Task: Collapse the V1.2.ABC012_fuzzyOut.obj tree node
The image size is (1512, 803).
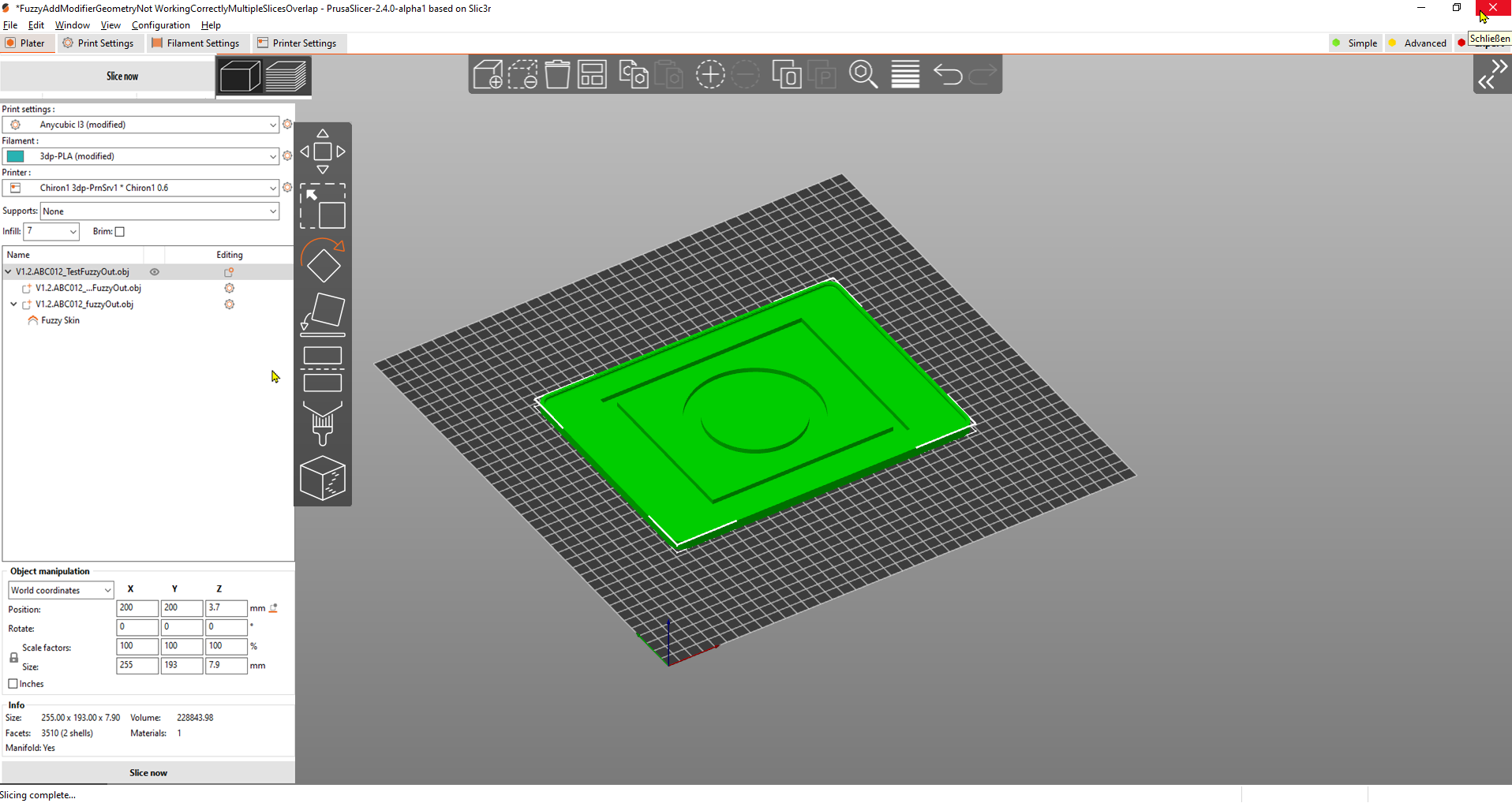Action: pyautogui.click(x=13, y=304)
